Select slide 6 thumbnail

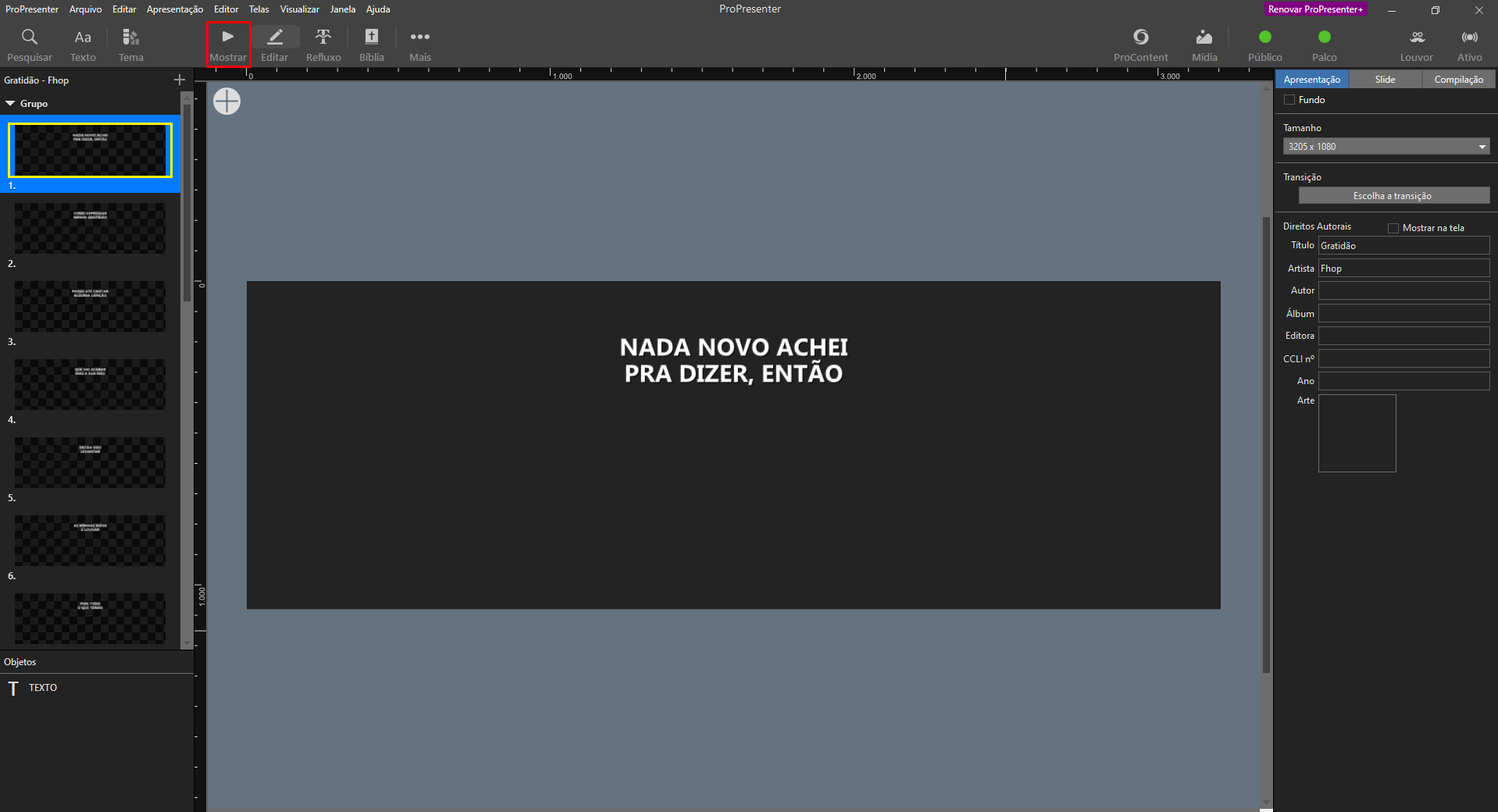click(90, 540)
